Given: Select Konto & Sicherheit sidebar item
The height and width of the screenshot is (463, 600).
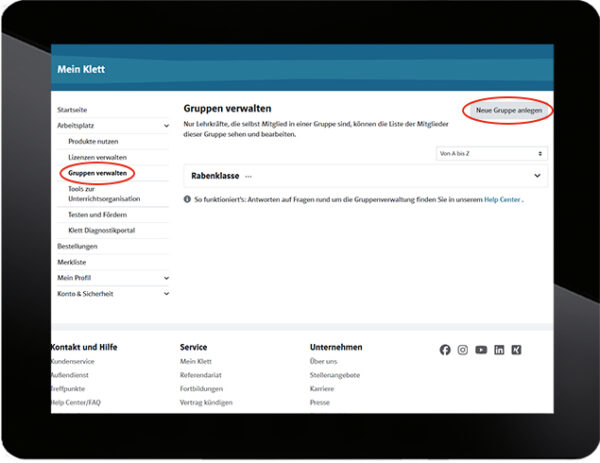Looking at the screenshot, I should [x=85, y=293].
